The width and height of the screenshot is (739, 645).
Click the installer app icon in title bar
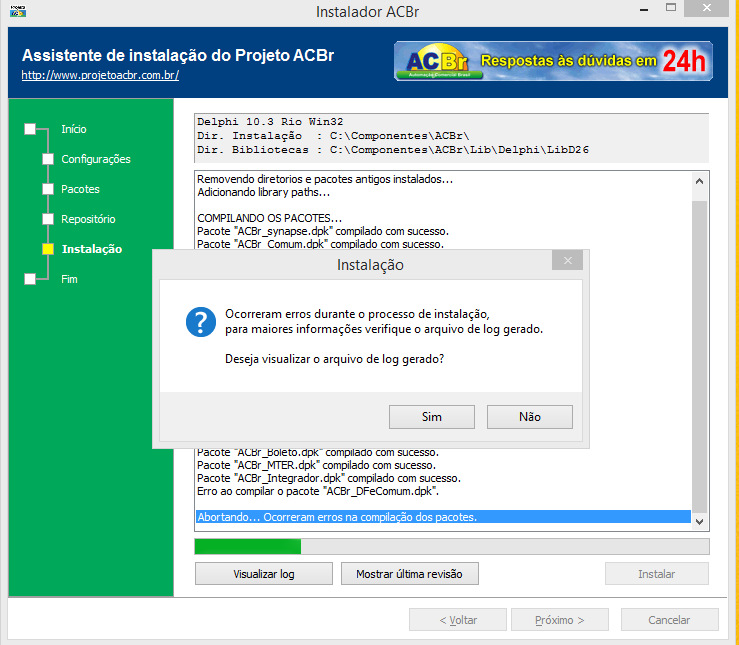[x=18, y=11]
